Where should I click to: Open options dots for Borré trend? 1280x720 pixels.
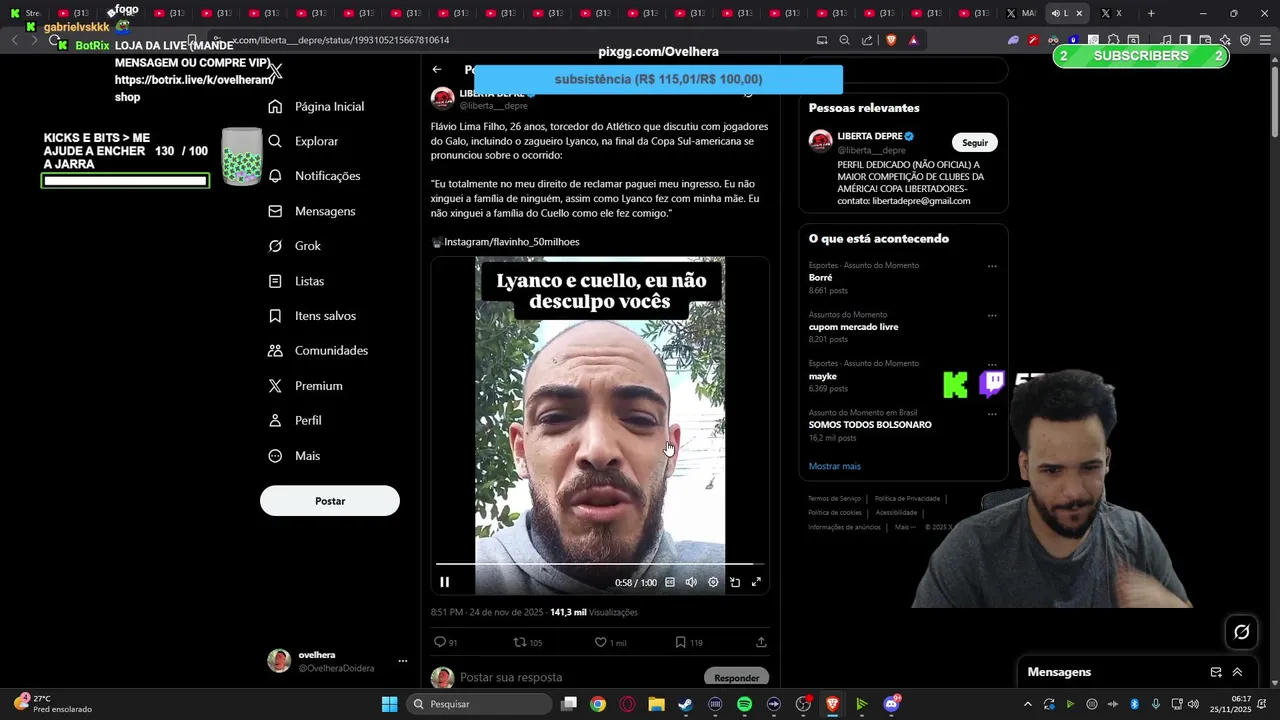point(992,267)
